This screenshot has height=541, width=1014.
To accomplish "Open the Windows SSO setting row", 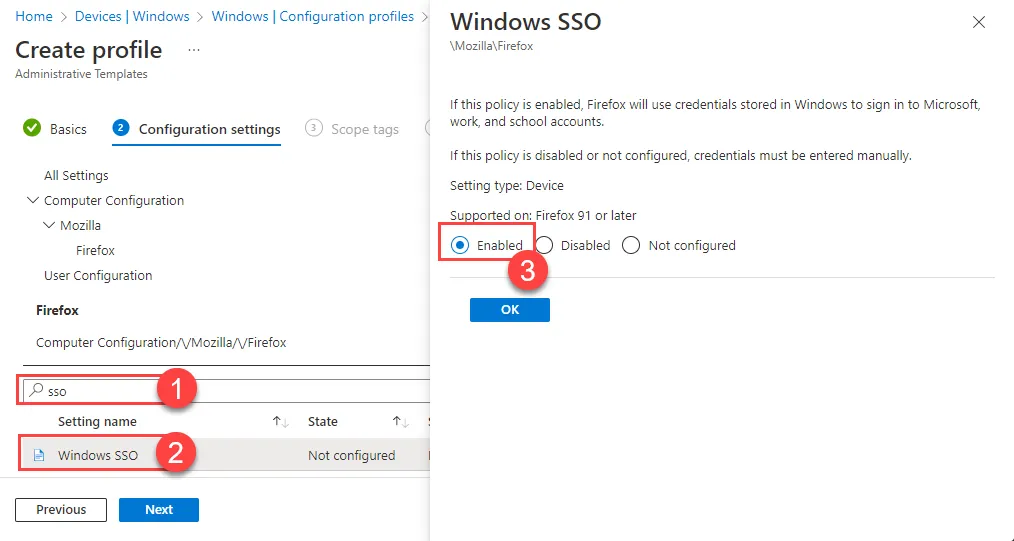I will (224, 455).
